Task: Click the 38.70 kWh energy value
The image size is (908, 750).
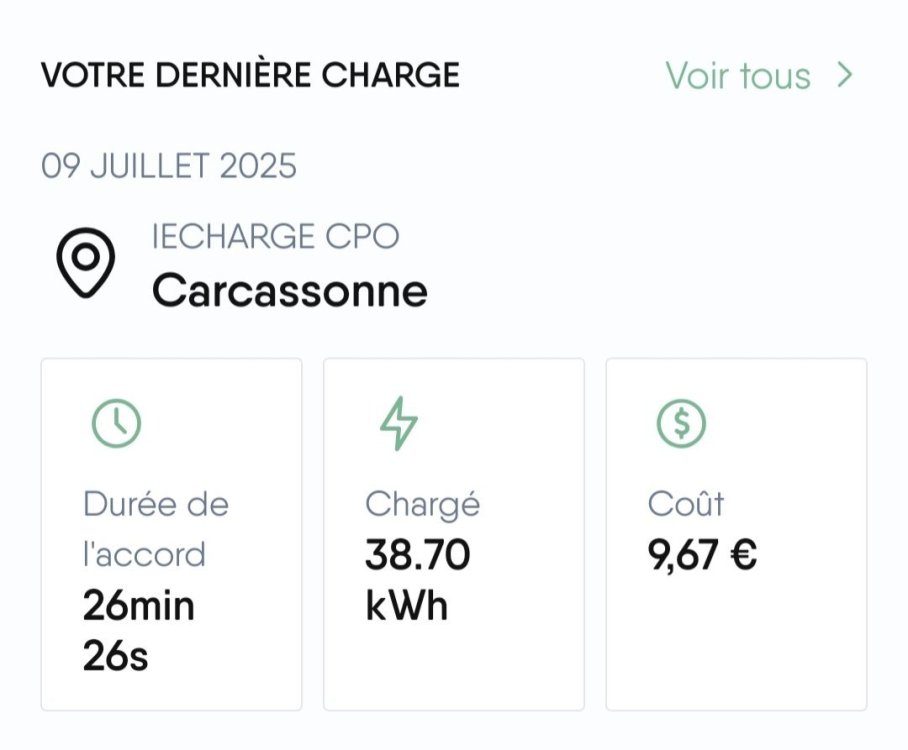Action: point(418,580)
